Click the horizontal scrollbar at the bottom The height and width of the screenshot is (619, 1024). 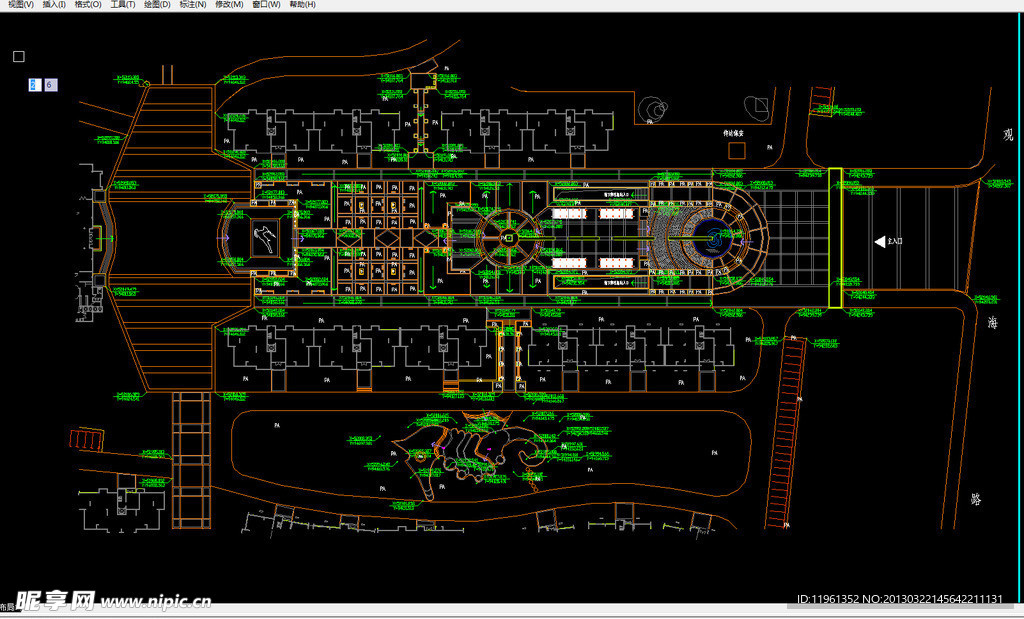[x=500, y=615]
